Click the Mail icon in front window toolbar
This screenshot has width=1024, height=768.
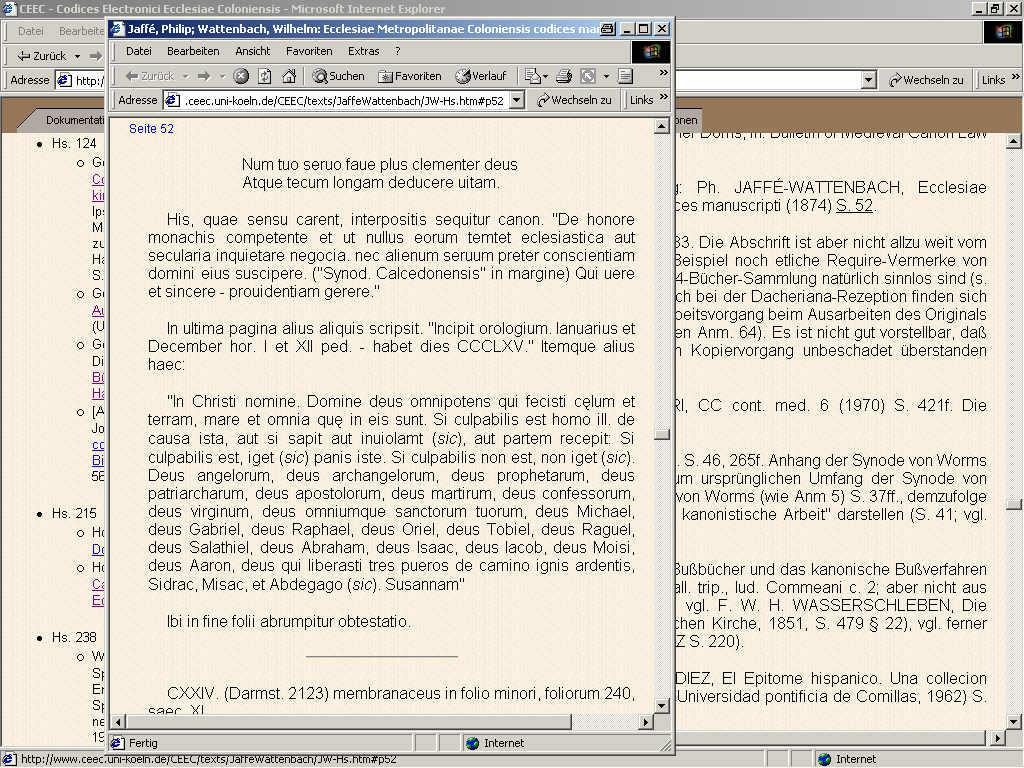pos(532,76)
